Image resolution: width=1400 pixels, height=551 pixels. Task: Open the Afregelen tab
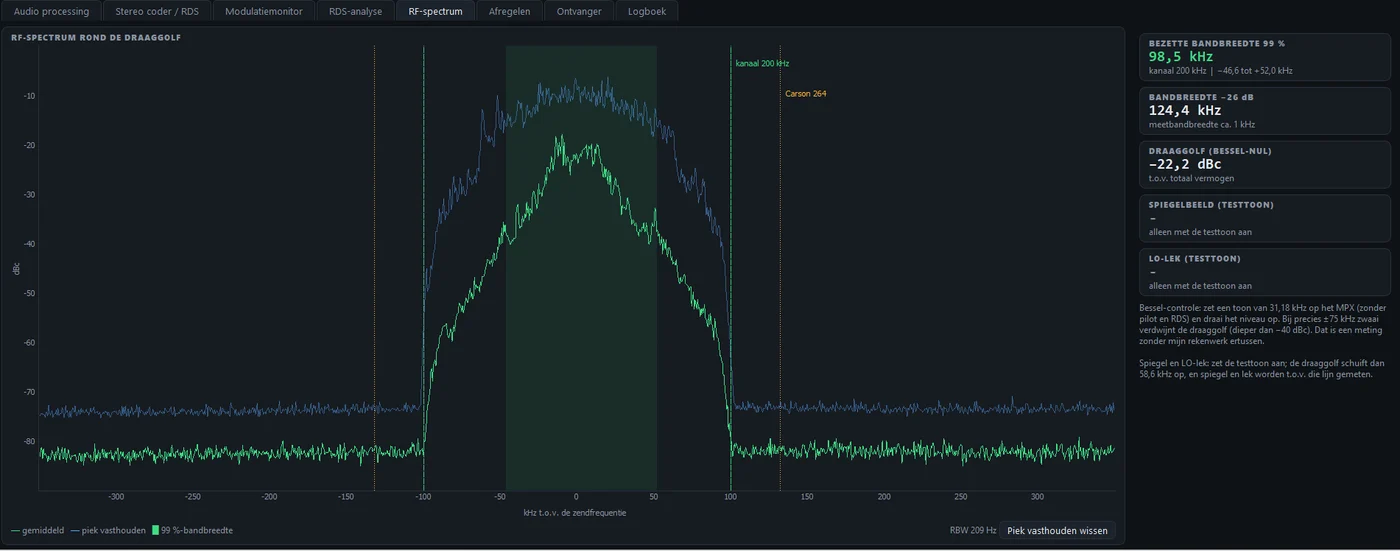510,11
